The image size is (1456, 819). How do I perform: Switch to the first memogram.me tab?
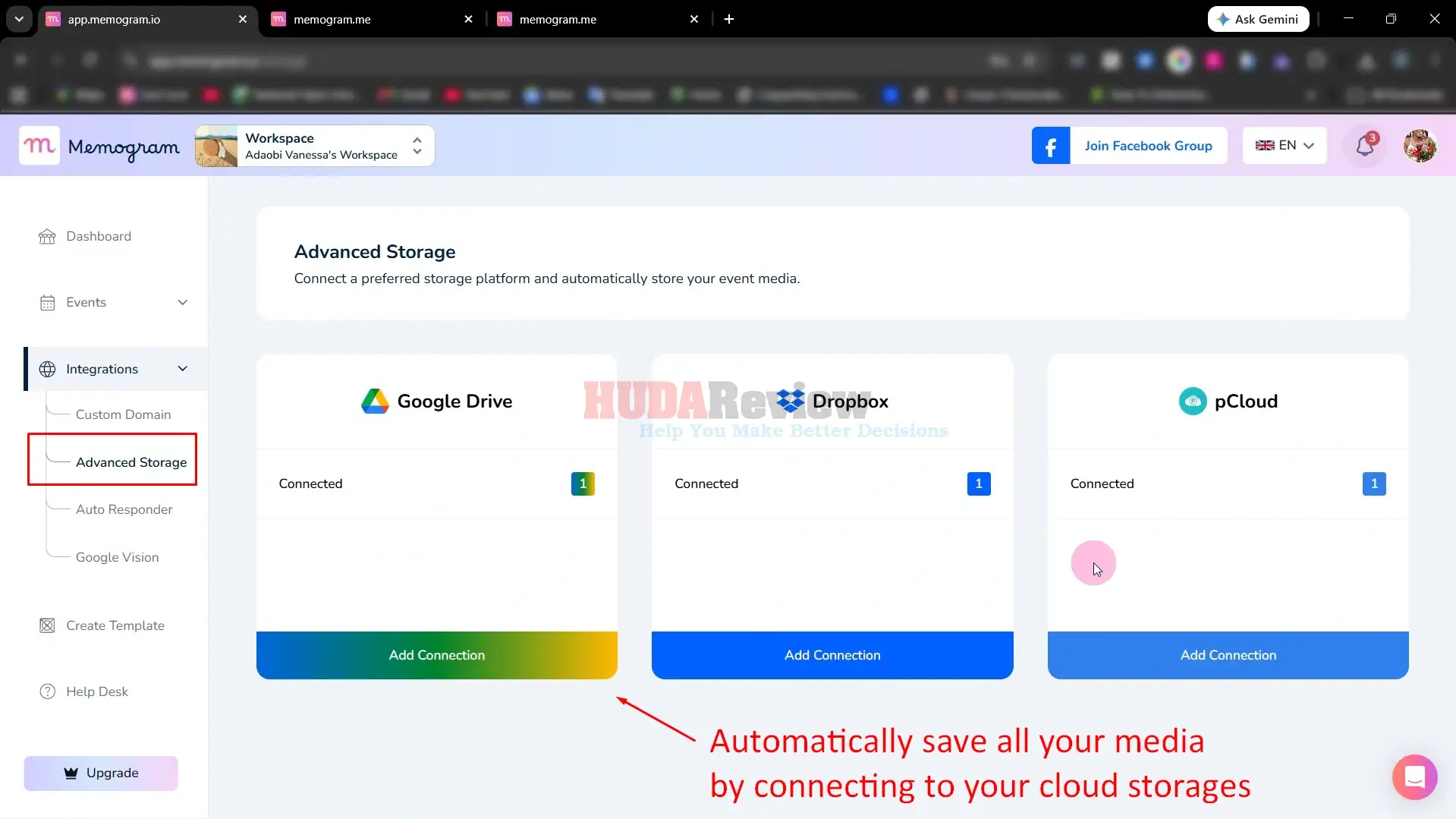(x=372, y=19)
